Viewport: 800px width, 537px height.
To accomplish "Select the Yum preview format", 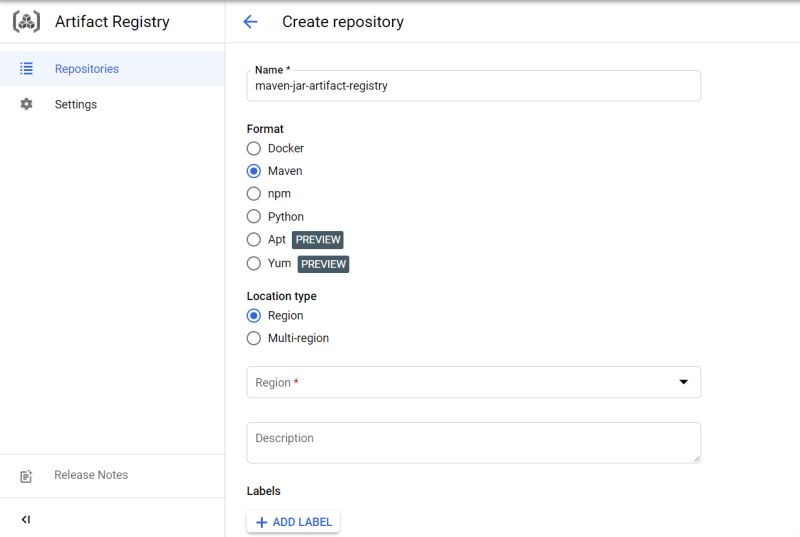I will tap(254, 263).
